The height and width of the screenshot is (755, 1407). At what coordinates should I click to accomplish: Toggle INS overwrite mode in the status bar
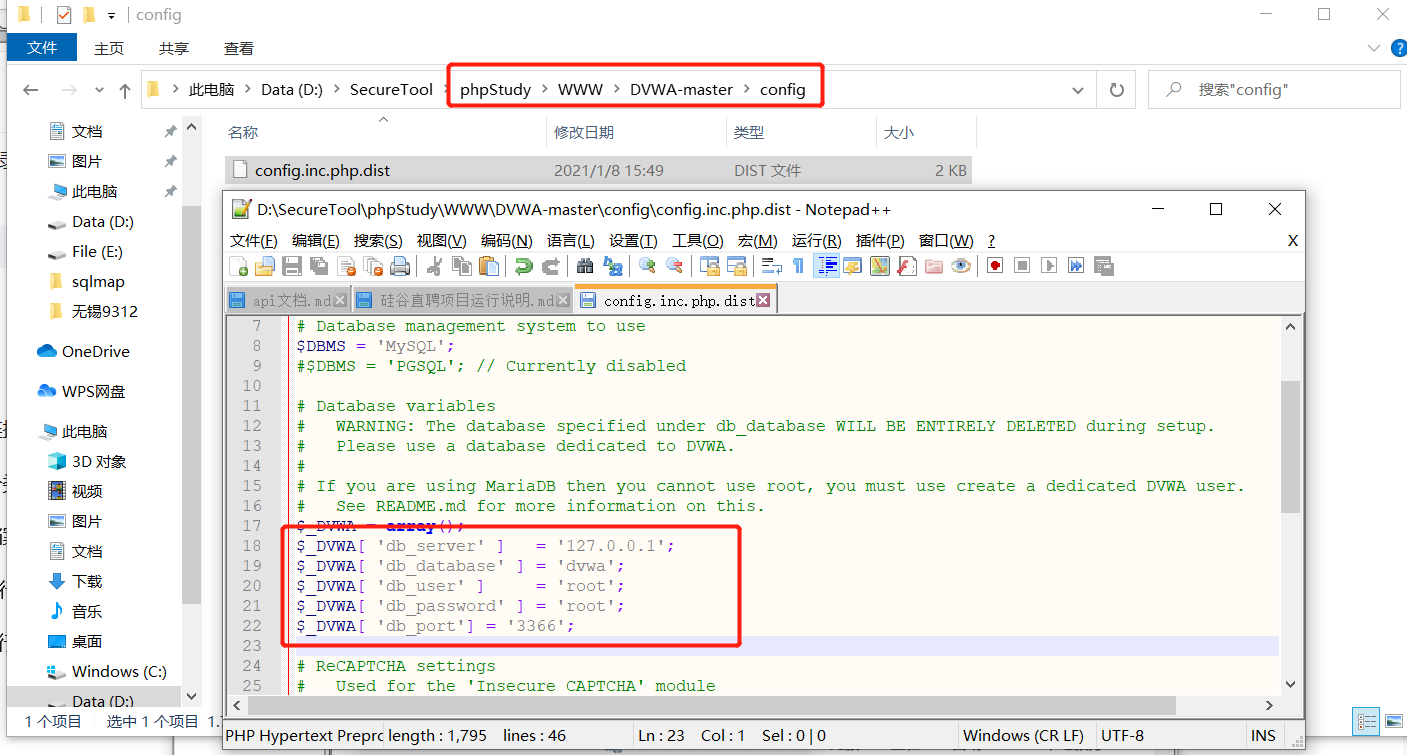click(1262, 735)
